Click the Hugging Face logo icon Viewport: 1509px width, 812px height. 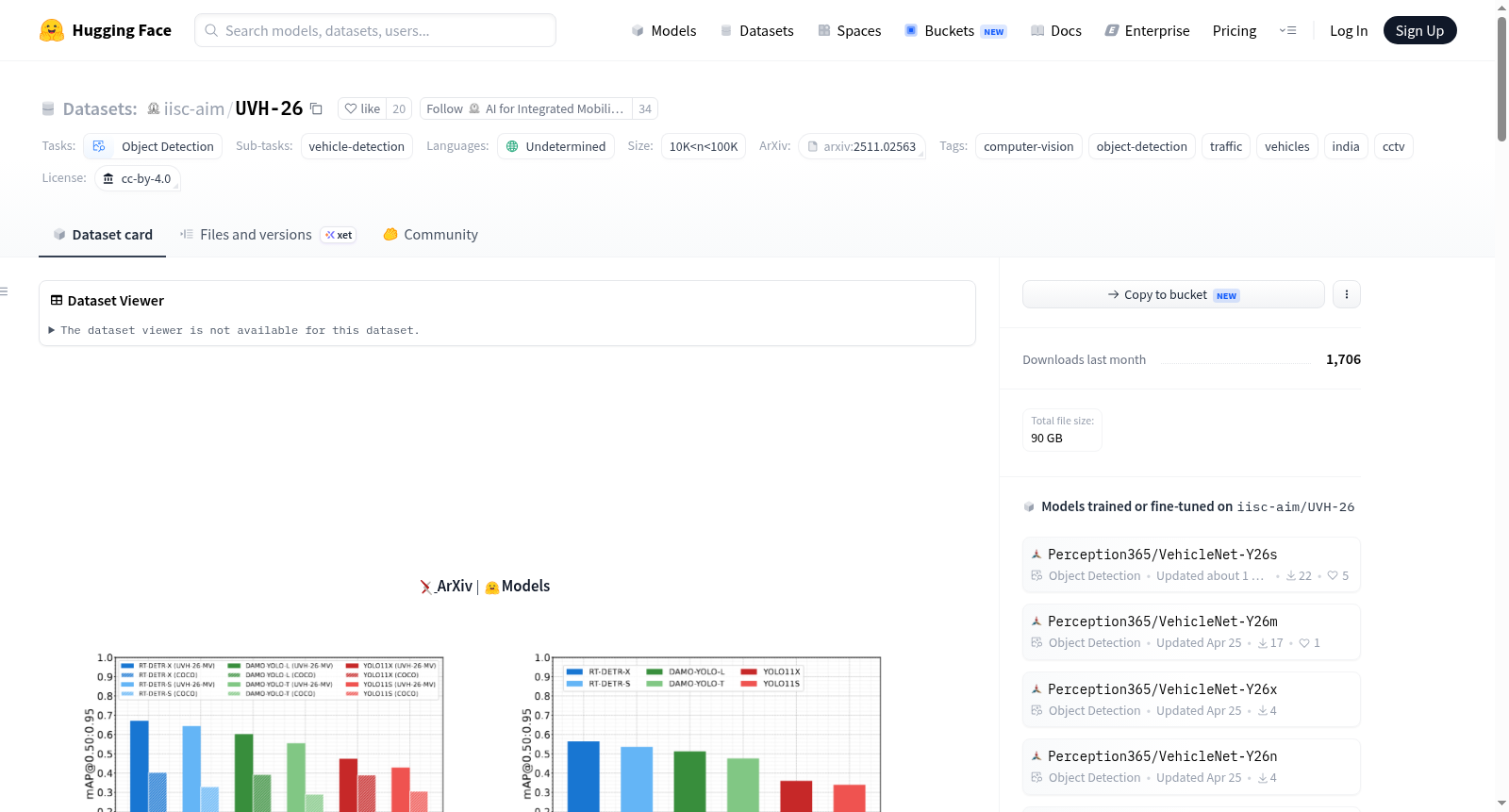pos(52,30)
